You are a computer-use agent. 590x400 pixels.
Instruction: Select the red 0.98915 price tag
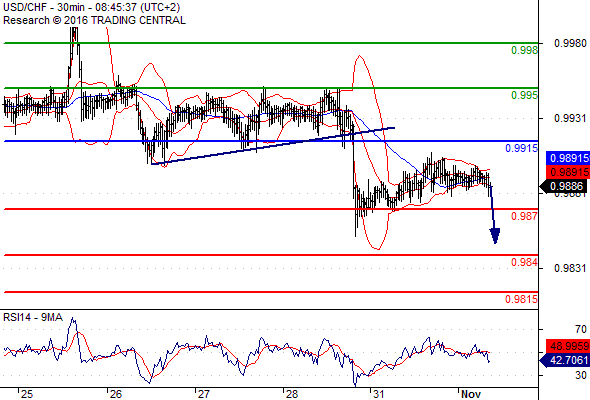567,172
